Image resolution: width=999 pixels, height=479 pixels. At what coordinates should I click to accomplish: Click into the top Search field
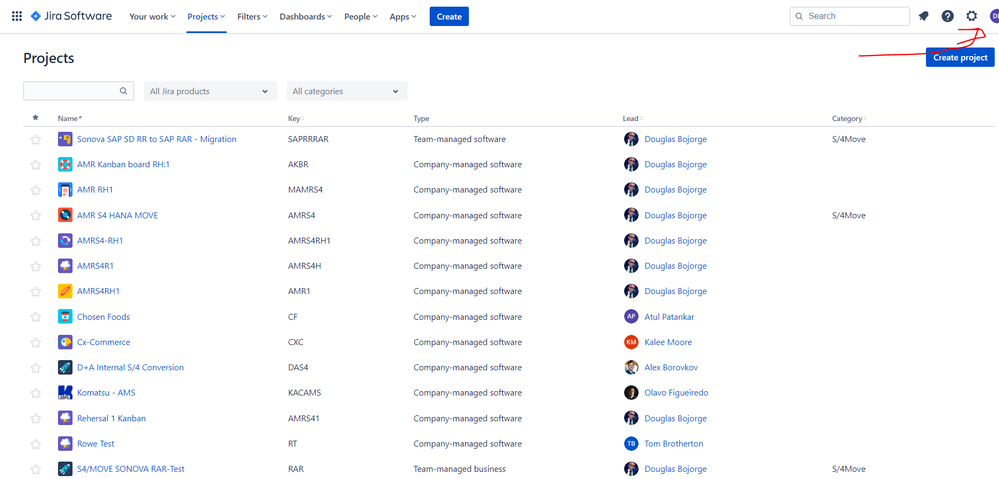tap(850, 16)
